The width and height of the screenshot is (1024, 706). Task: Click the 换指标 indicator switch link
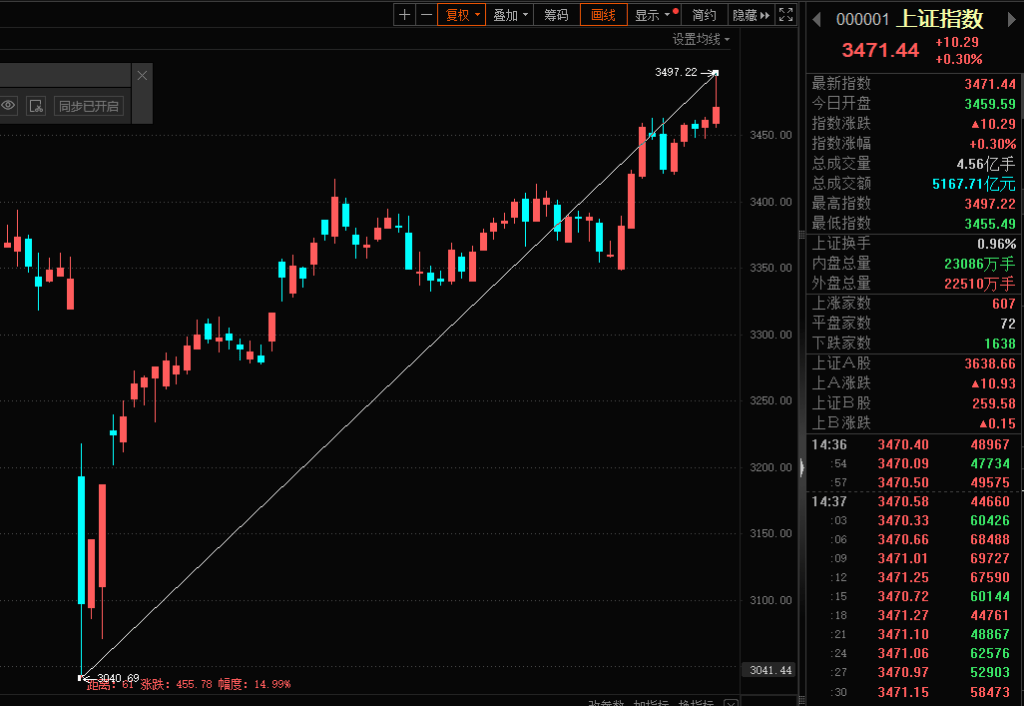click(696, 703)
